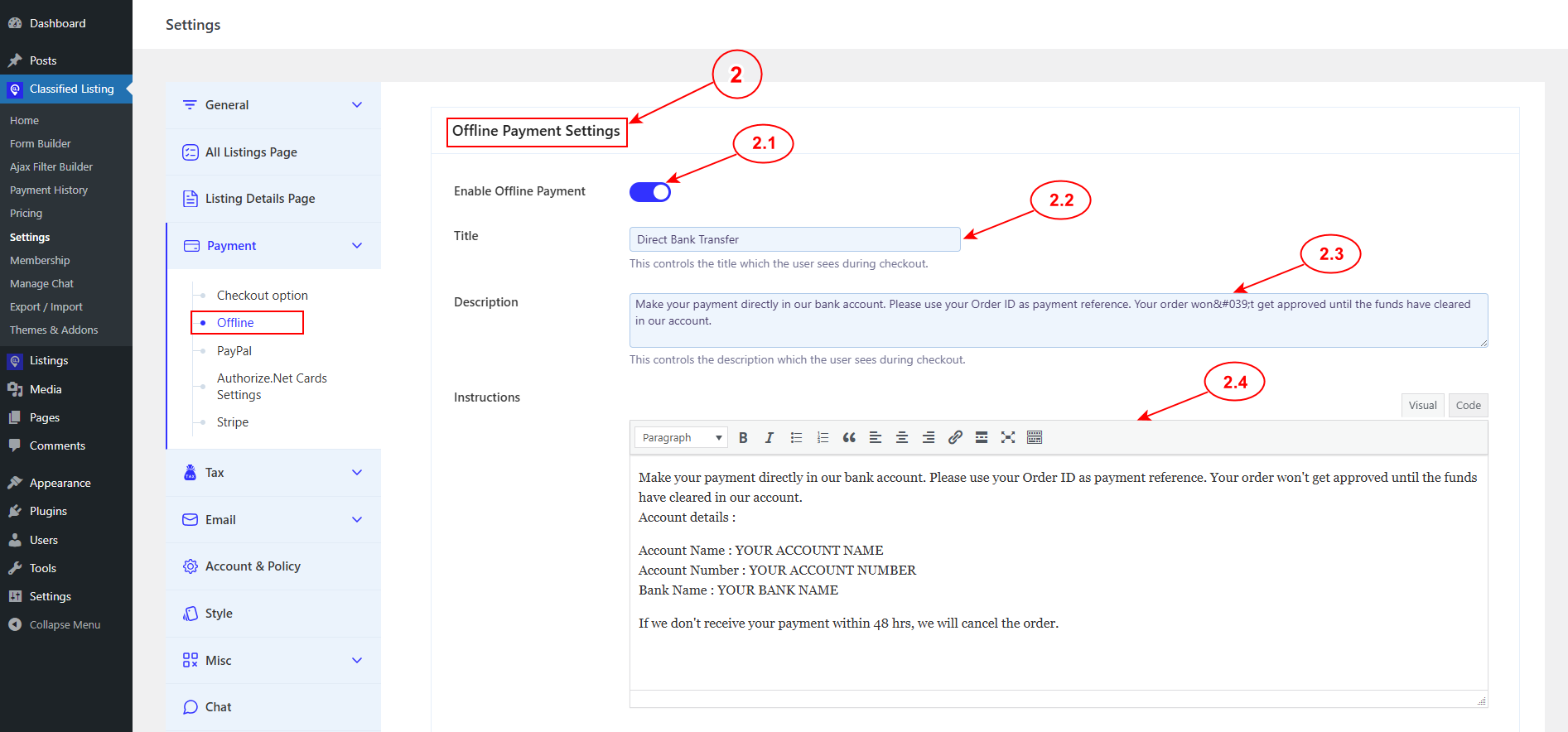
Task: Switch to the Code editor tab
Action: click(x=1469, y=405)
